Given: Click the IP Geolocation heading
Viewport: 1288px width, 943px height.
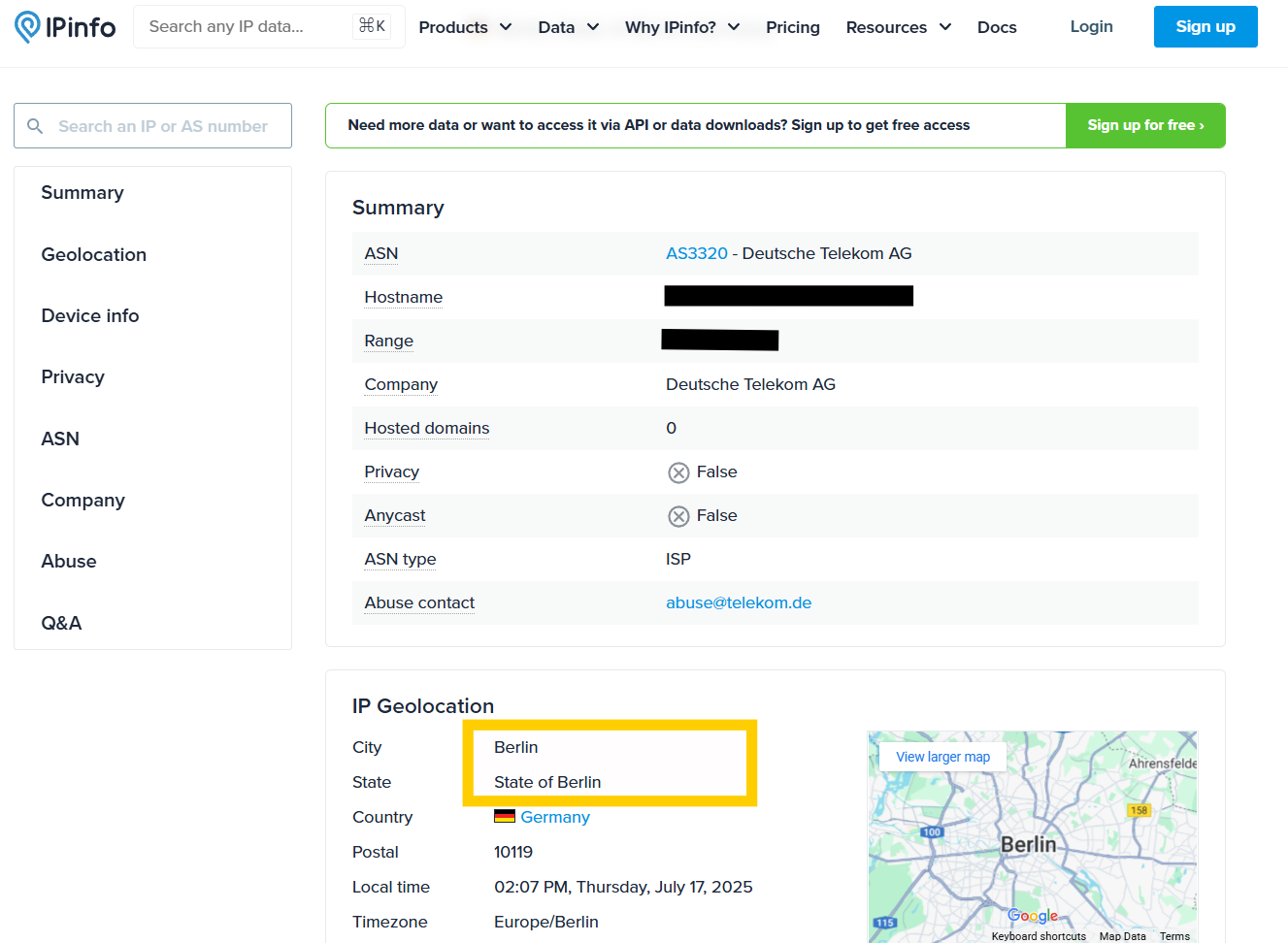Looking at the screenshot, I should click(423, 706).
